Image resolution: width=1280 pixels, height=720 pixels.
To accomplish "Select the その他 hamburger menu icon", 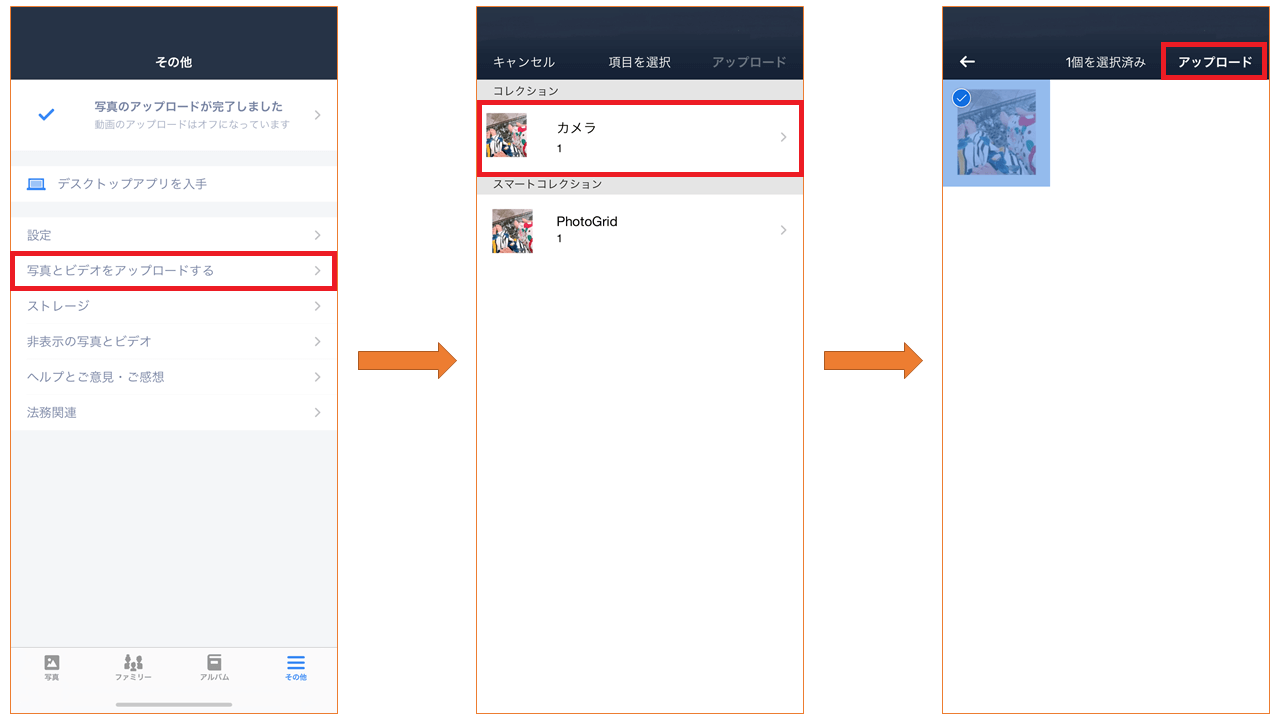I will point(296,663).
